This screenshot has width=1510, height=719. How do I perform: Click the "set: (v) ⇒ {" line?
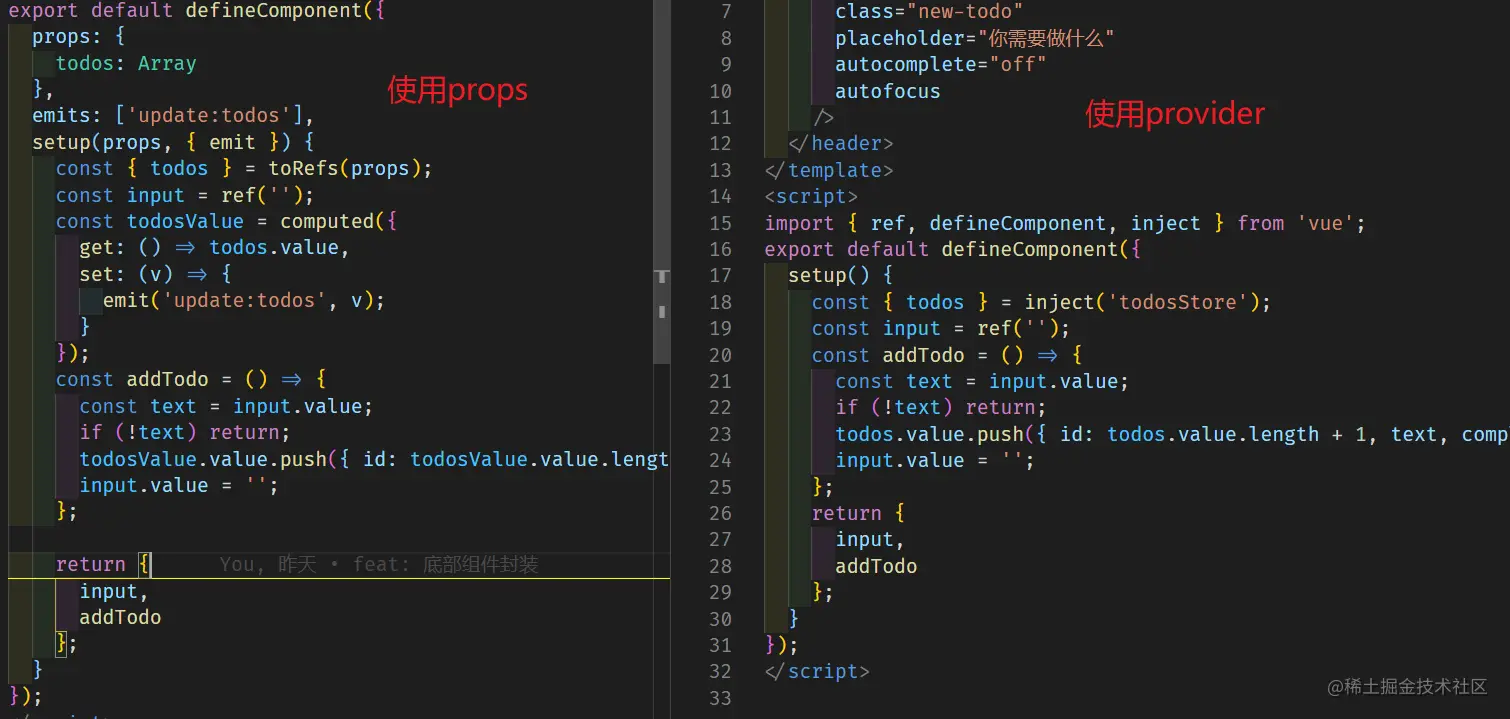point(156,274)
